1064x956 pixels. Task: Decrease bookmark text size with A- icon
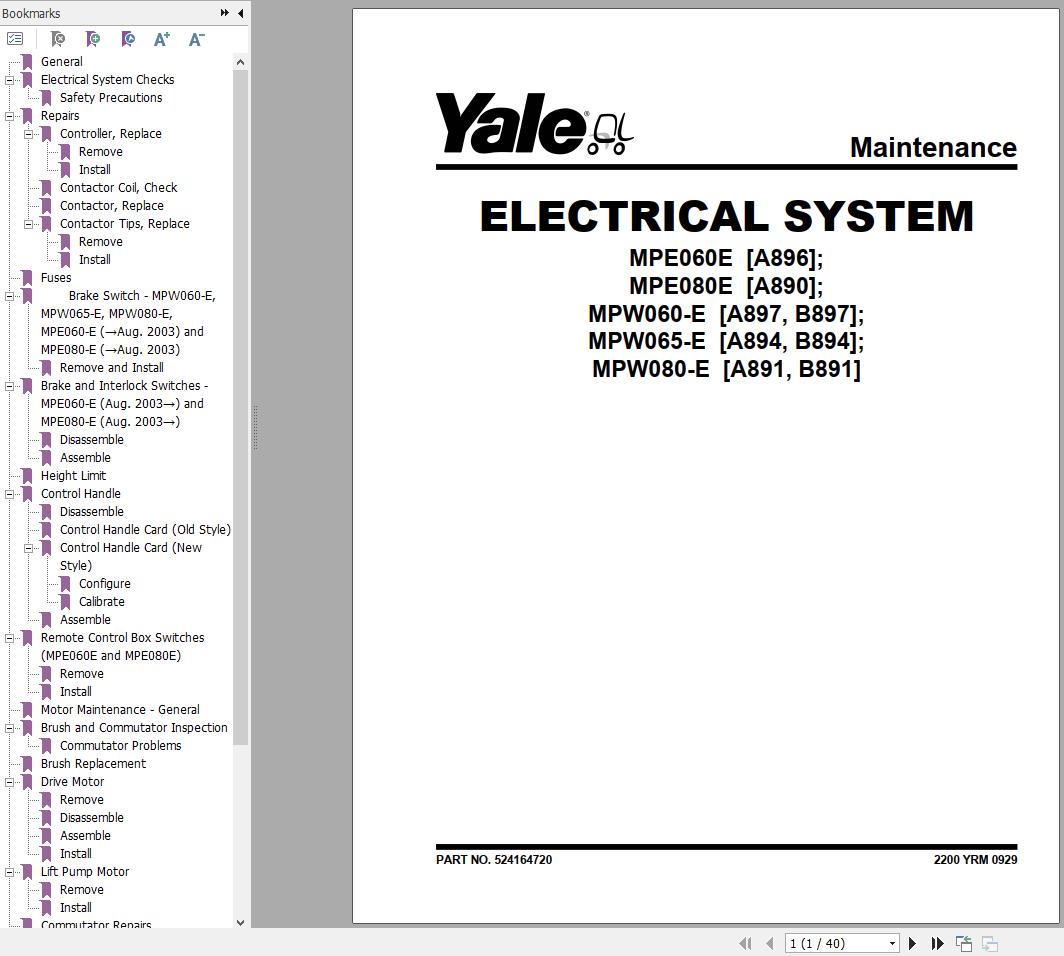[x=196, y=39]
